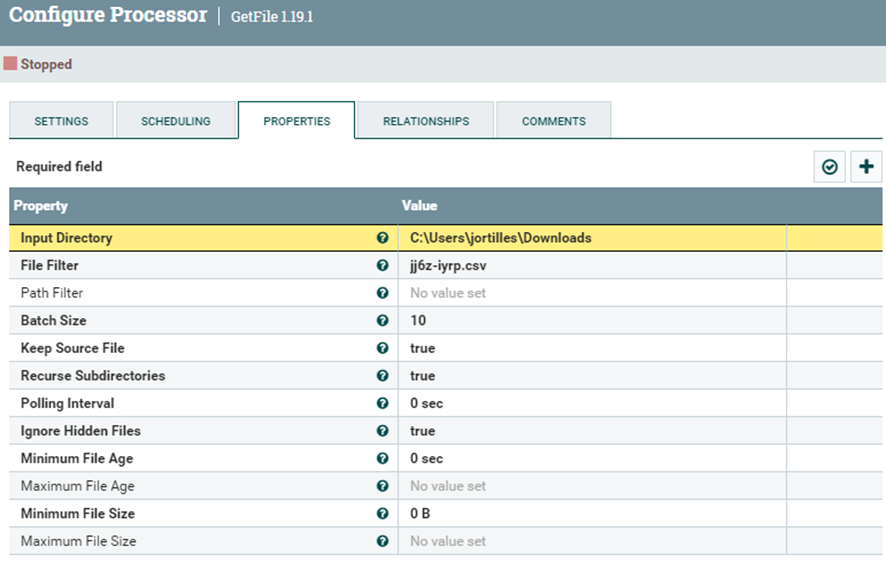Select the File Filter property name
Image resolution: width=886 pixels, height=570 pixels.
tap(50, 266)
